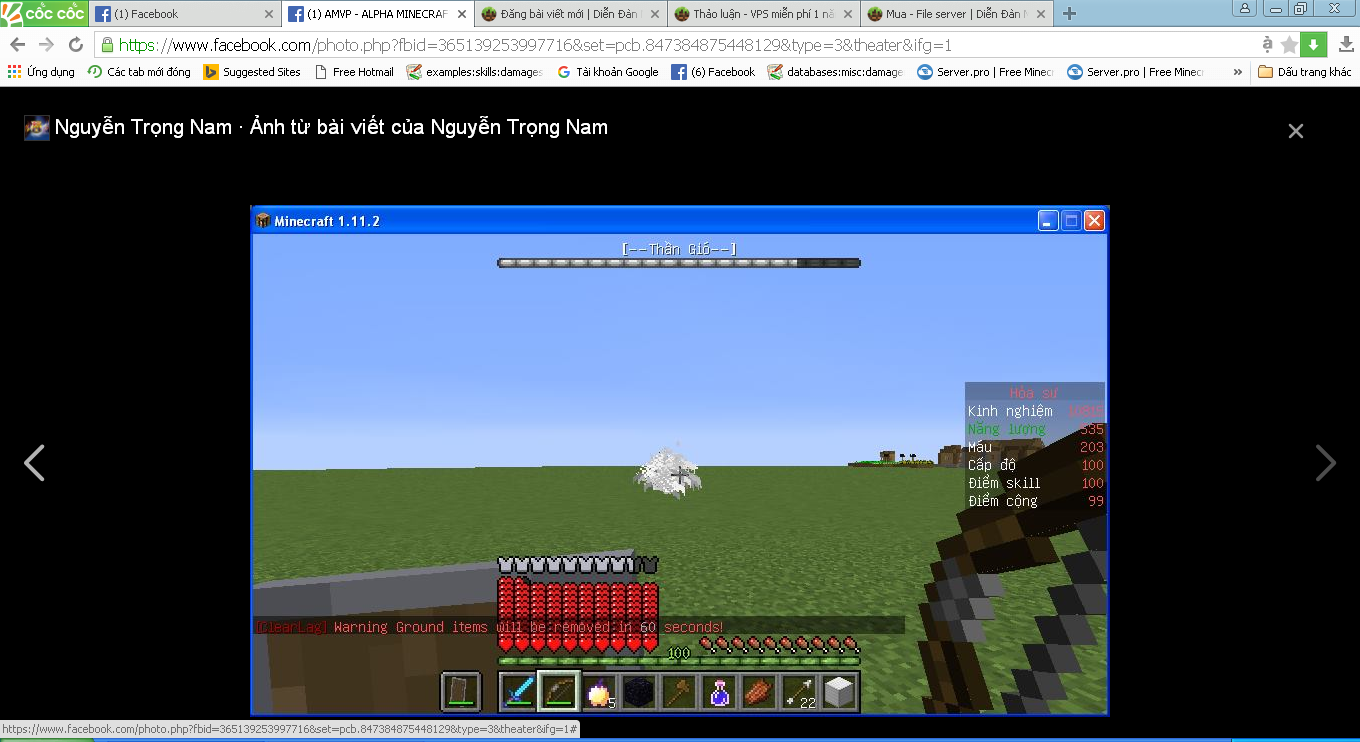1360x742 pixels.
Task: Open the (6) Facebook bookmark
Action: pos(713,72)
